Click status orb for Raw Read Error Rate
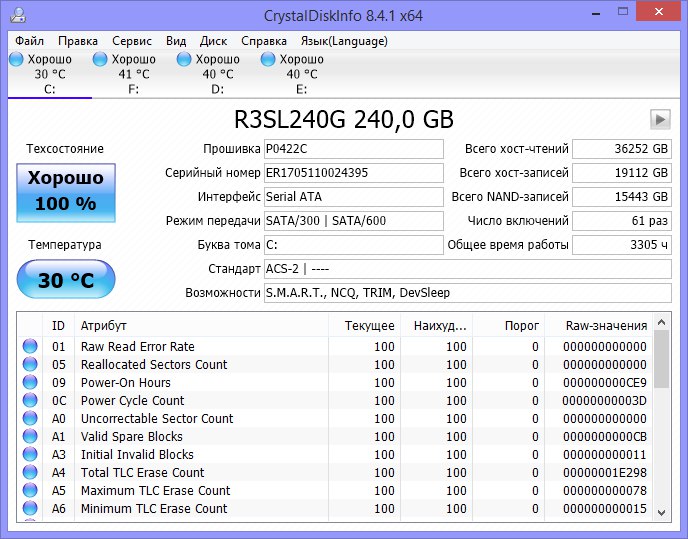The image size is (688, 539). click(x=30, y=346)
